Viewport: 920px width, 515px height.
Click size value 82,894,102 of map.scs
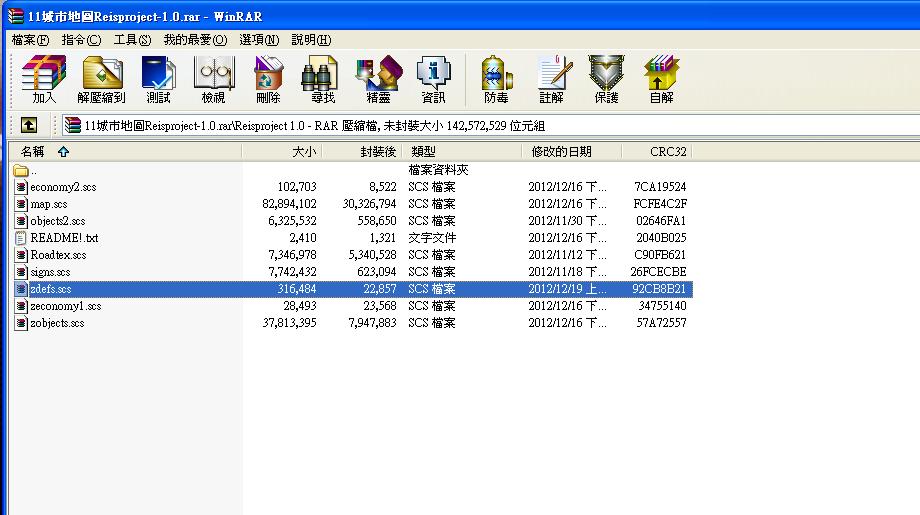(289, 204)
